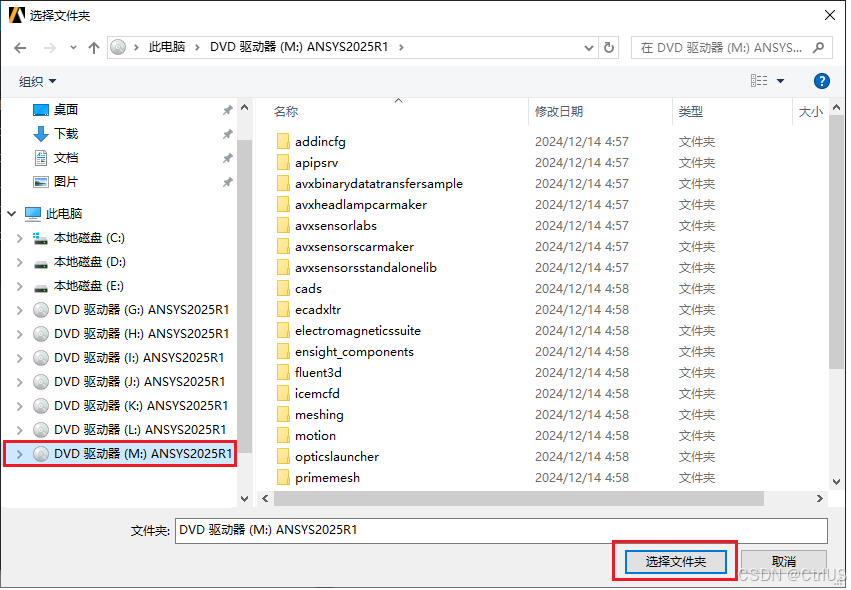
Task: Select the apipsrv folder icon
Action: coord(283,163)
